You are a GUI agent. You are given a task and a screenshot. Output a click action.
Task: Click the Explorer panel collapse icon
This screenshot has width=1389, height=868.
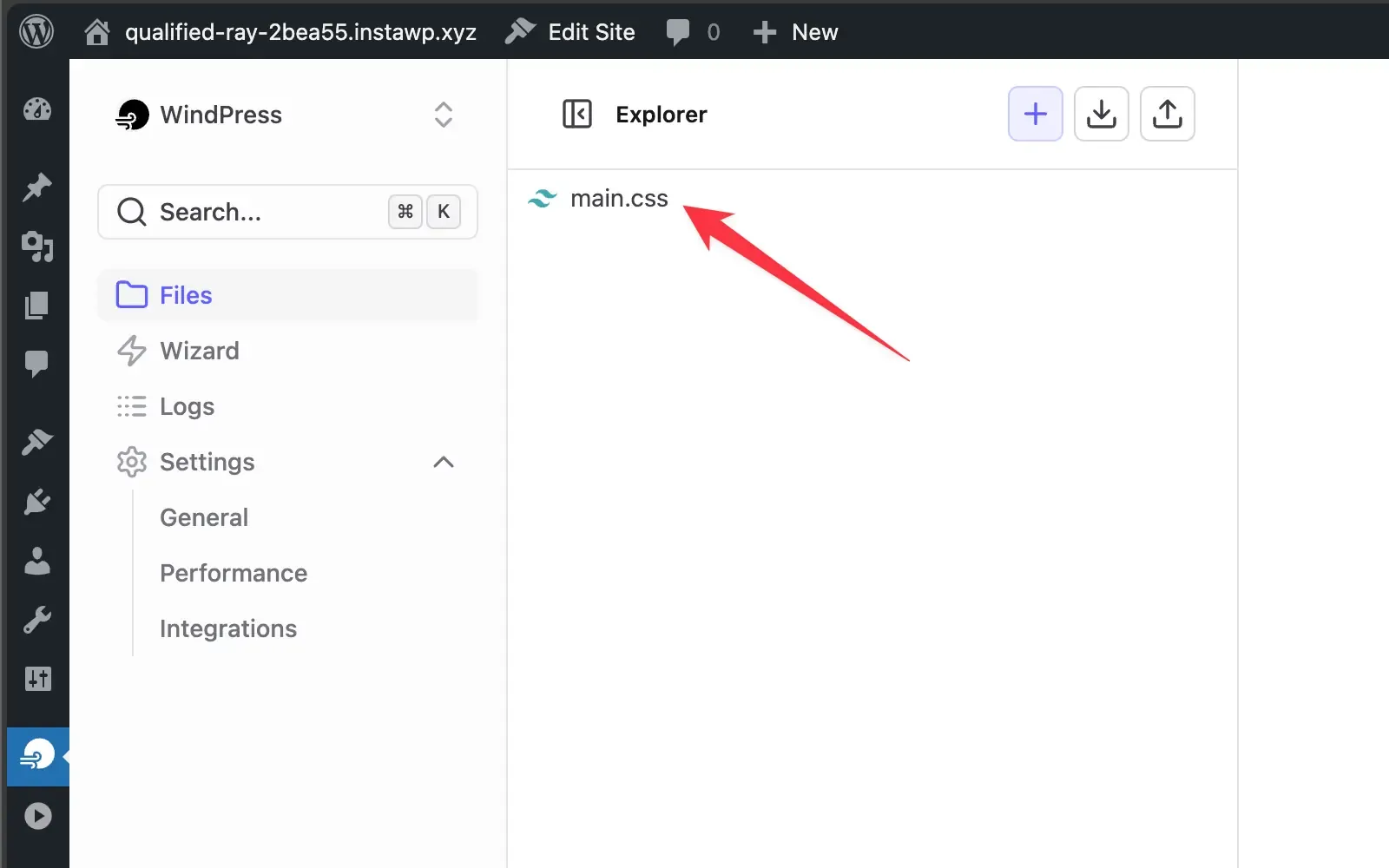pyautogui.click(x=577, y=114)
